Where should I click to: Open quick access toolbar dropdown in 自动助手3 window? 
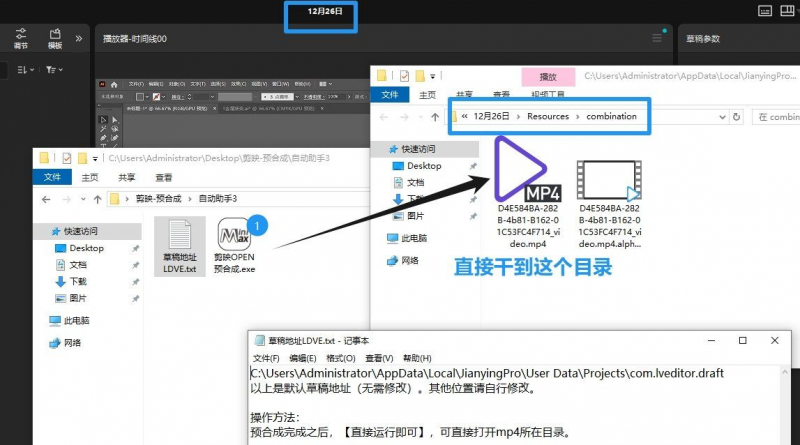[x=95, y=159]
